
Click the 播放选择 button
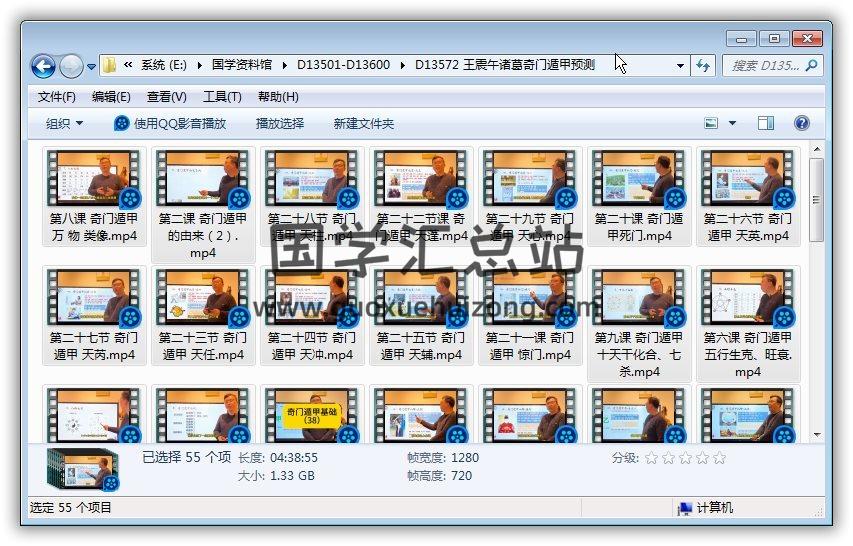[280, 123]
